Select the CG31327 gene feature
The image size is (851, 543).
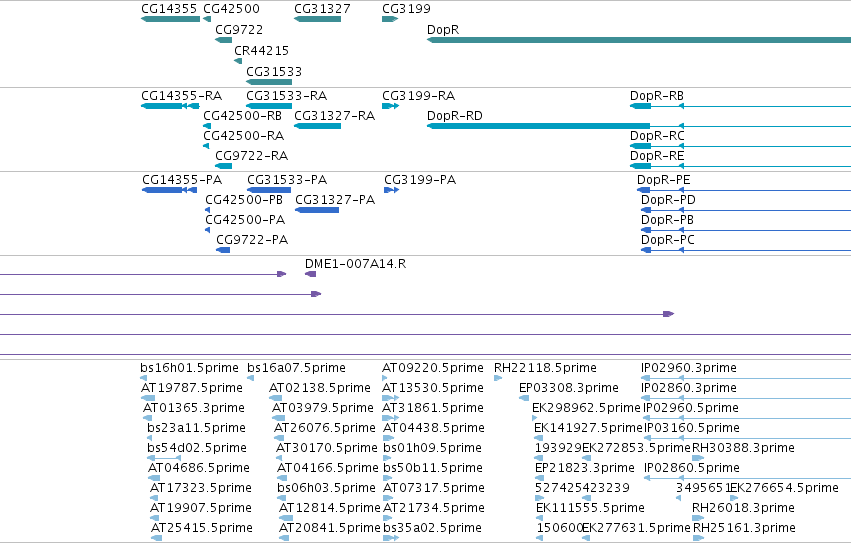point(317,19)
